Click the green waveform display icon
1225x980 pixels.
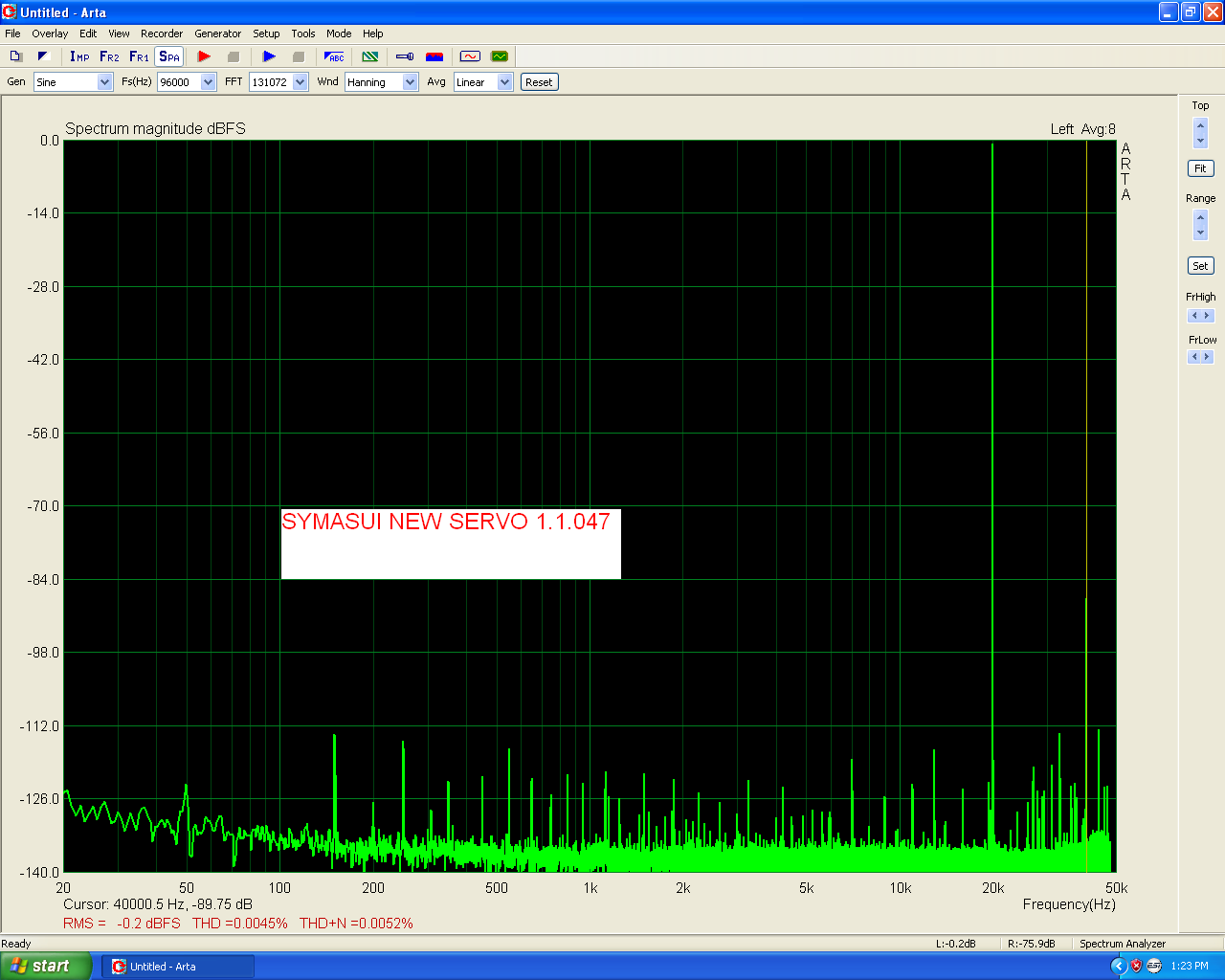499,56
